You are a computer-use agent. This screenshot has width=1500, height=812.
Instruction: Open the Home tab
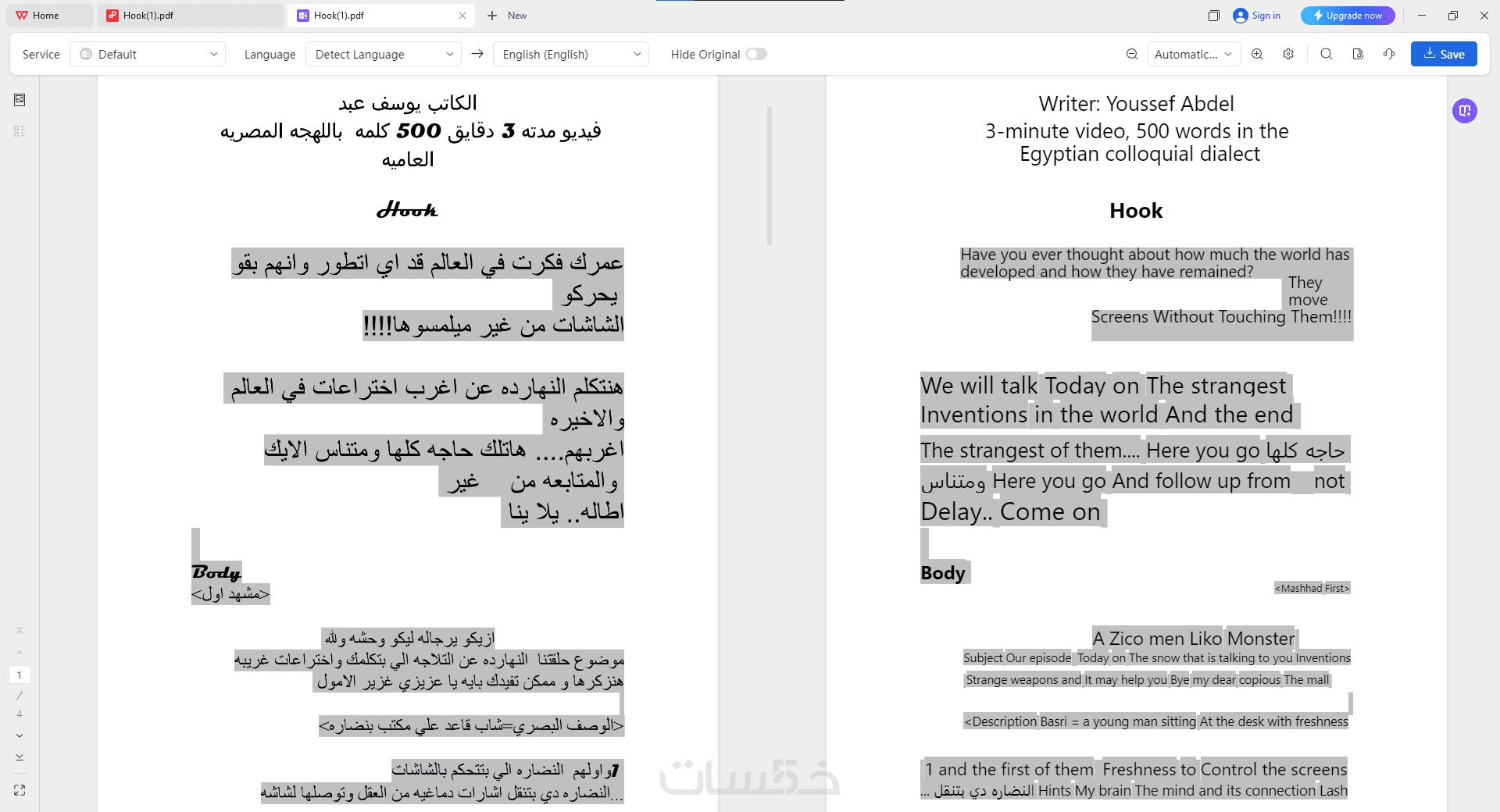[48, 16]
